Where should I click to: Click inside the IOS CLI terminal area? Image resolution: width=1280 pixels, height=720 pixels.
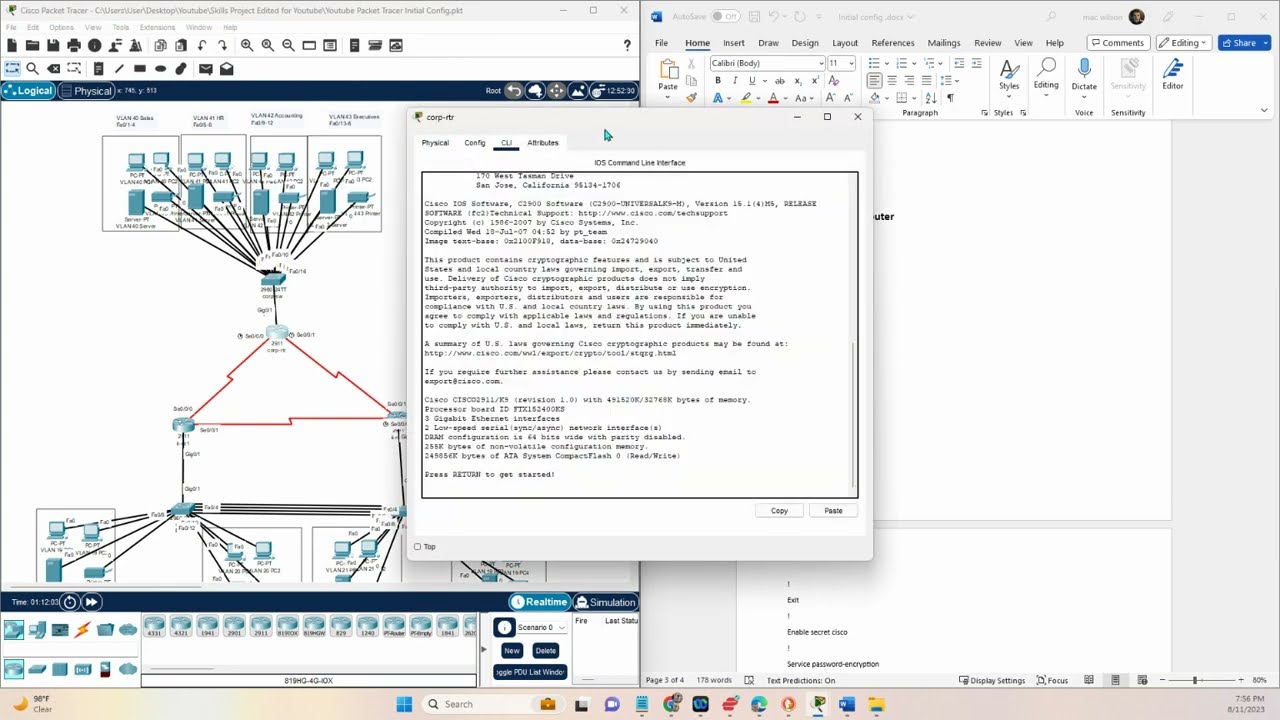[x=639, y=334]
